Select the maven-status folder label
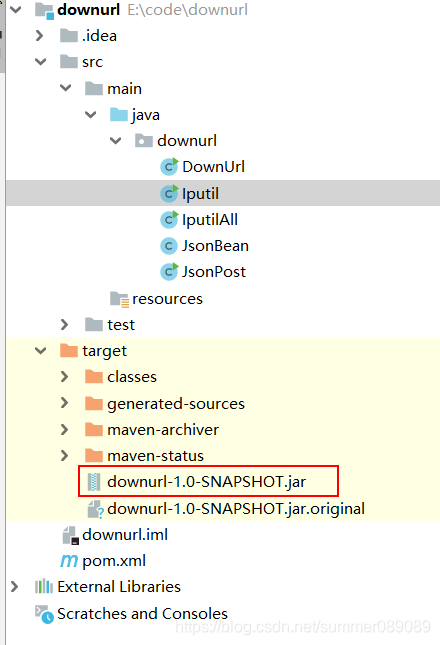Viewport: 440px width, 645px height. pyautogui.click(x=155, y=456)
